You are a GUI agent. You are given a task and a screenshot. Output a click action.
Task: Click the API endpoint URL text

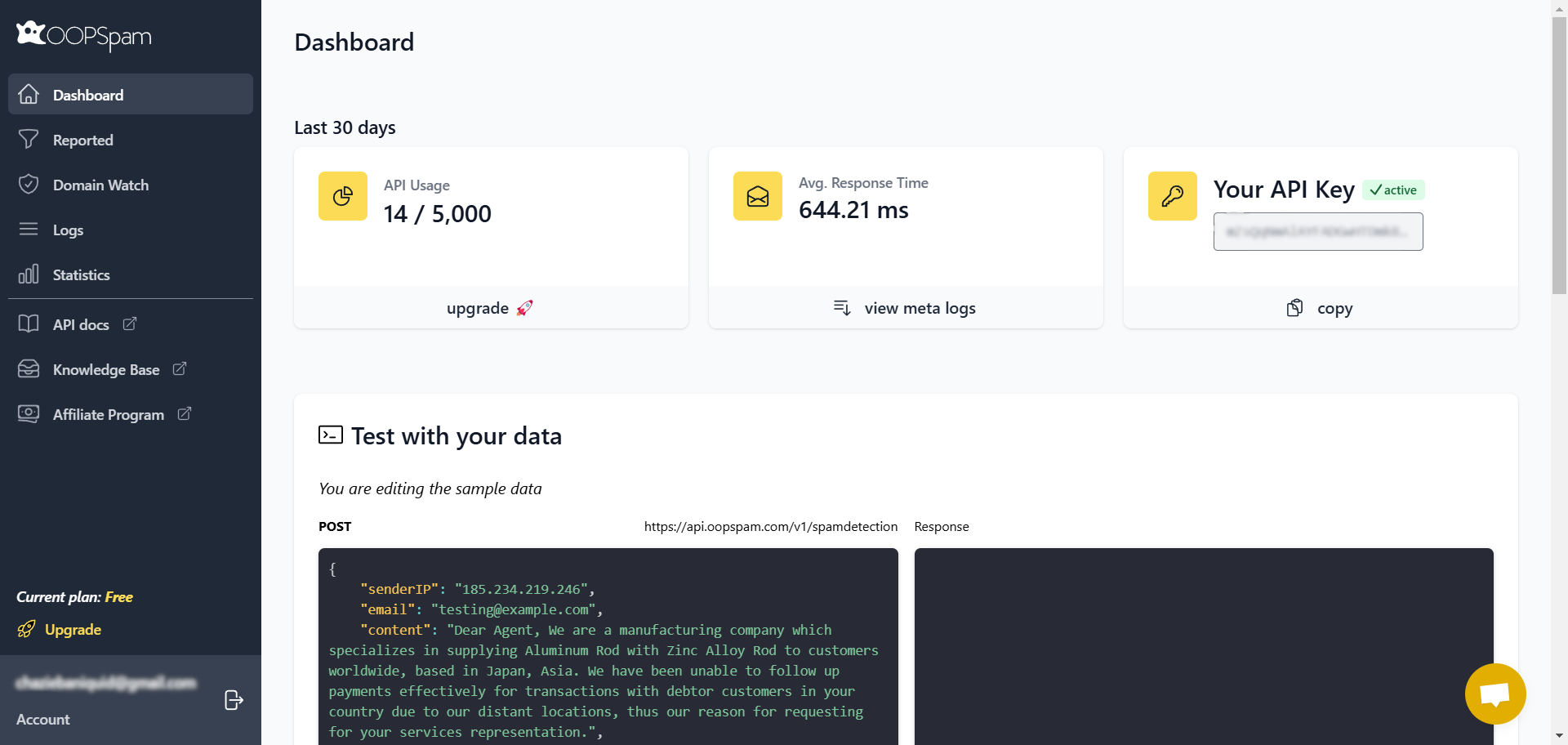771,527
